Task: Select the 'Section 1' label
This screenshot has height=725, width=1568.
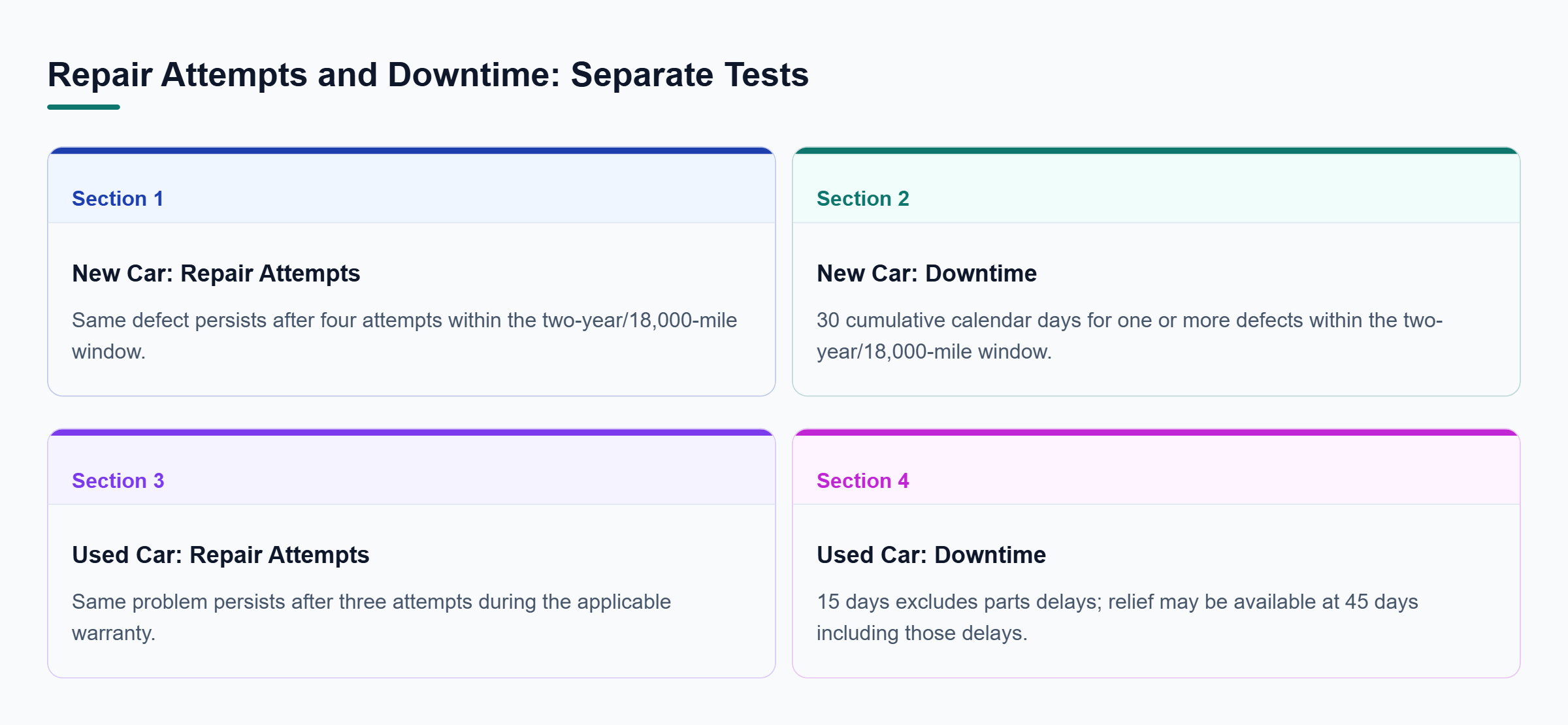Action: [x=118, y=199]
